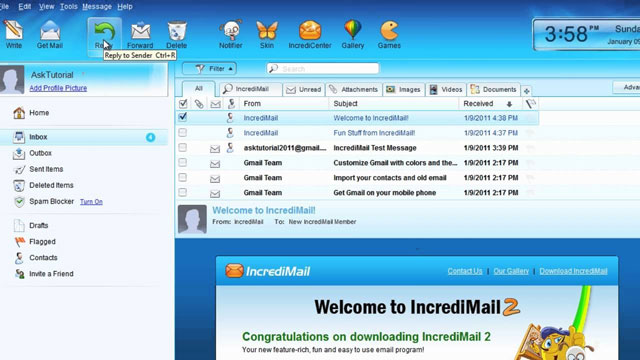
Task: Click the Contact Us link
Action: point(465,271)
